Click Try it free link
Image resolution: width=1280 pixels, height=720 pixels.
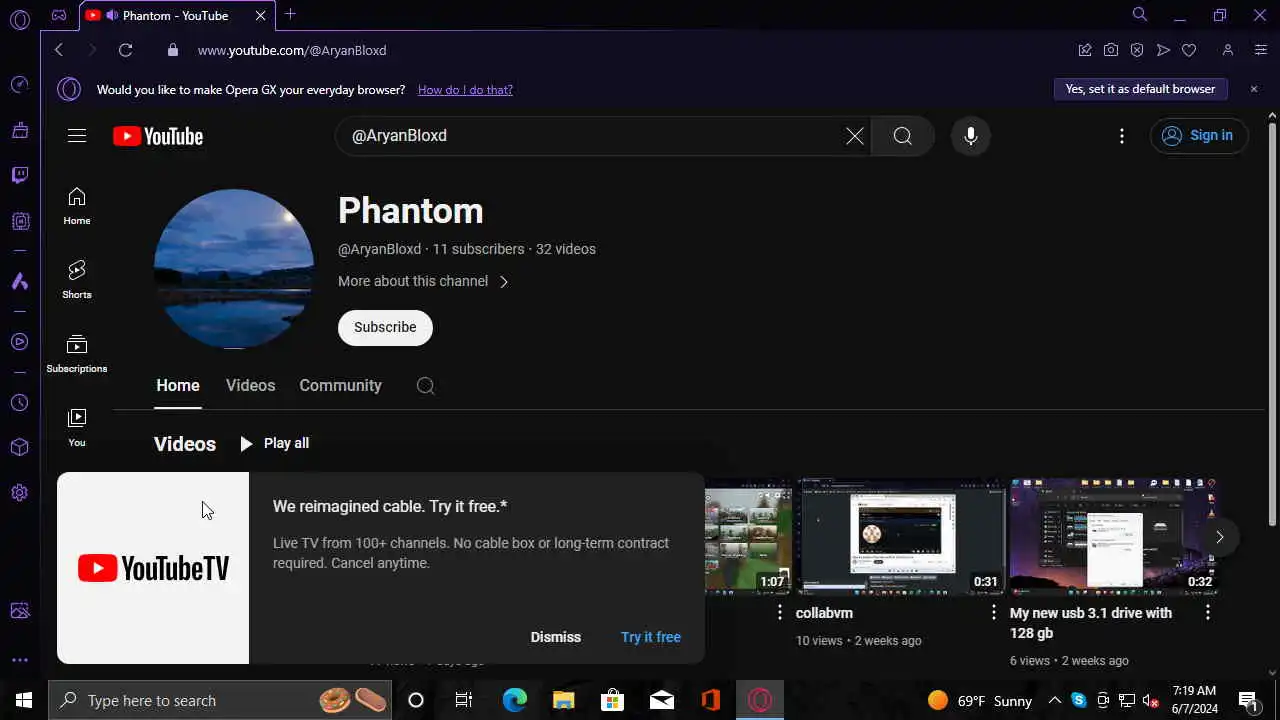(x=650, y=637)
